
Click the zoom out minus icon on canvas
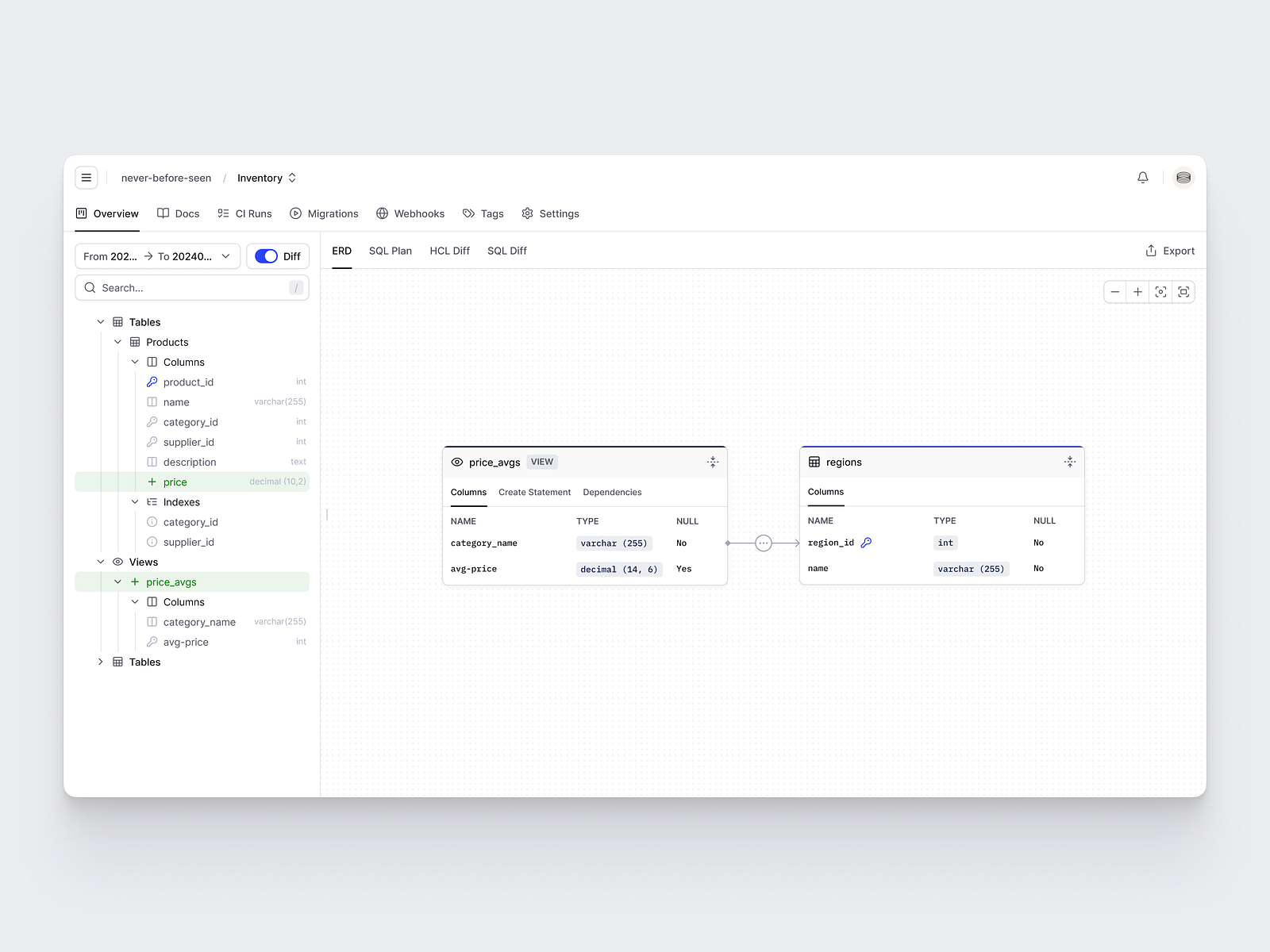pos(1114,291)
